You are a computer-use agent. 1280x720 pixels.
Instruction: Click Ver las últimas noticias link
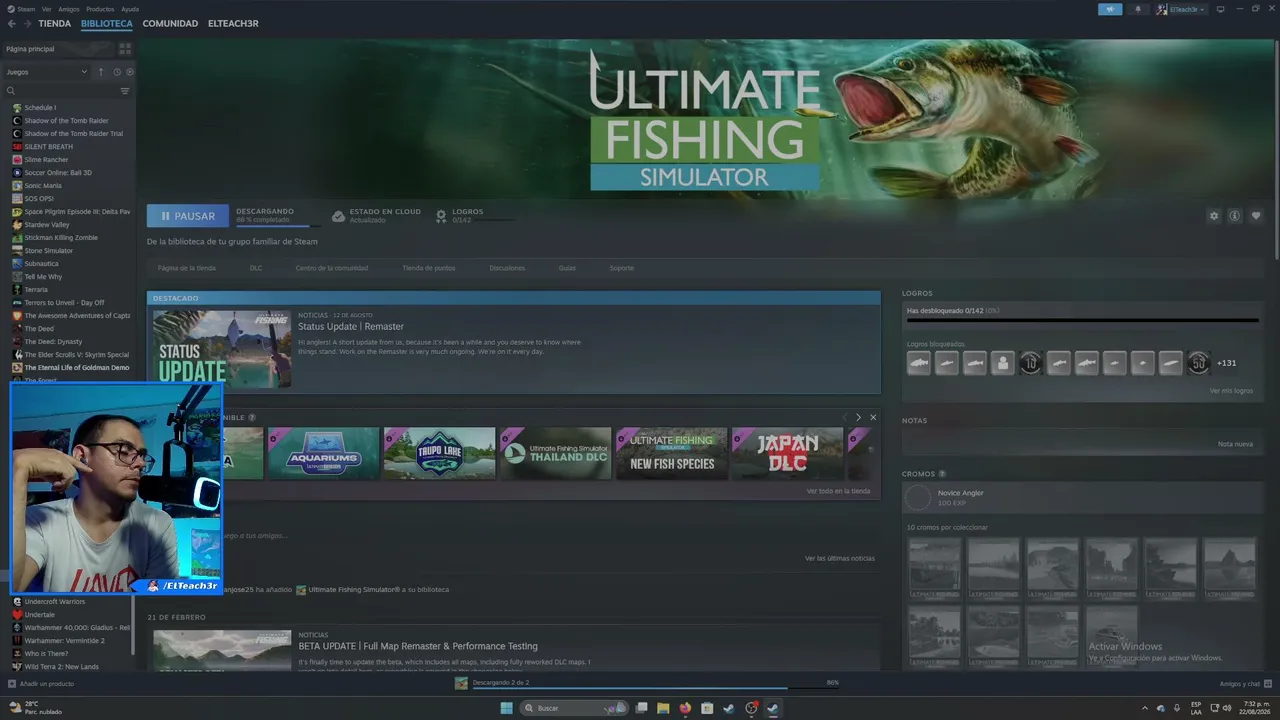click(840, 558)
